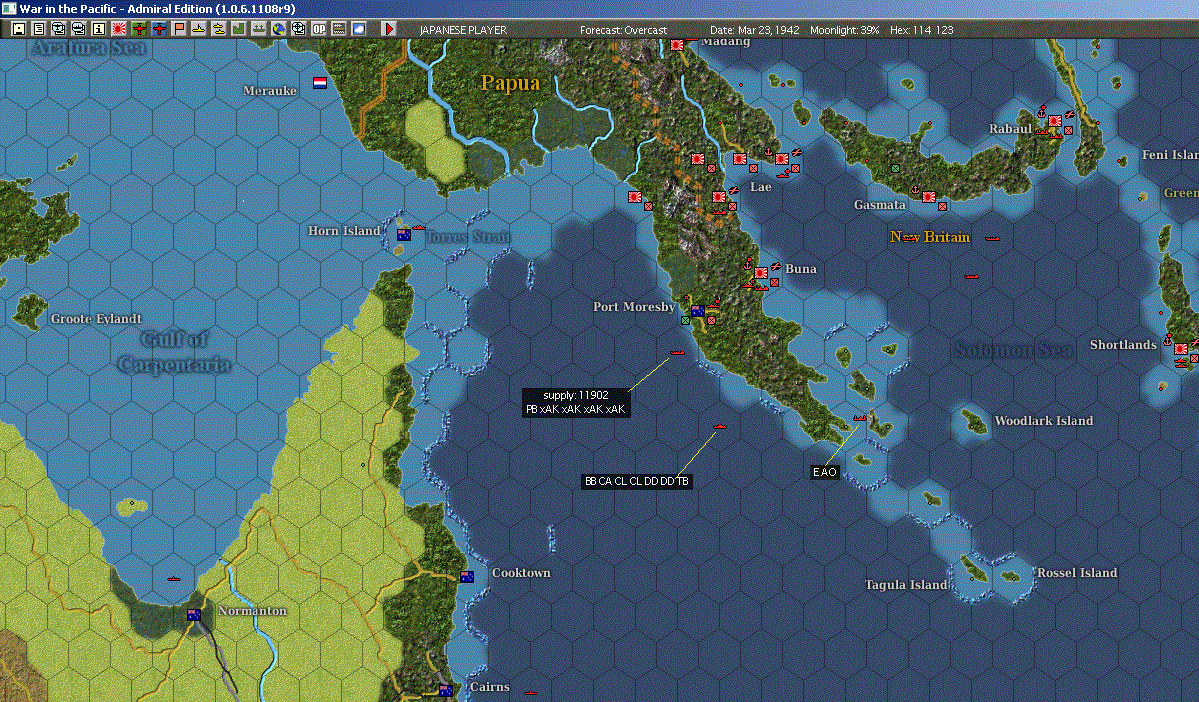Viewport: 1199px width, 702px height.
Task: Click the Japanese rising sun toolbar icon
Action: pos(119,29)
